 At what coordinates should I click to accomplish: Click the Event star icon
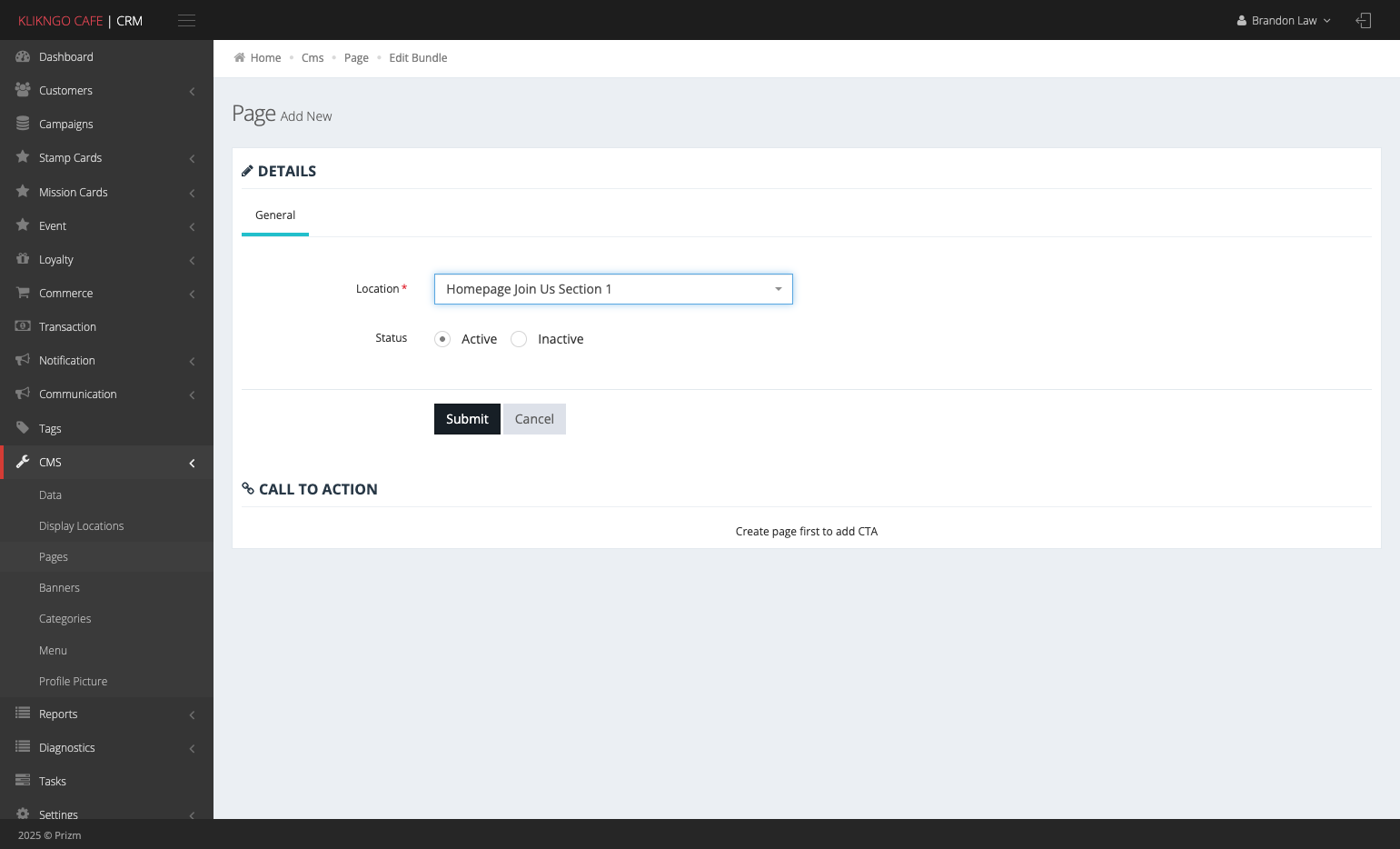[x=23, y=225]
